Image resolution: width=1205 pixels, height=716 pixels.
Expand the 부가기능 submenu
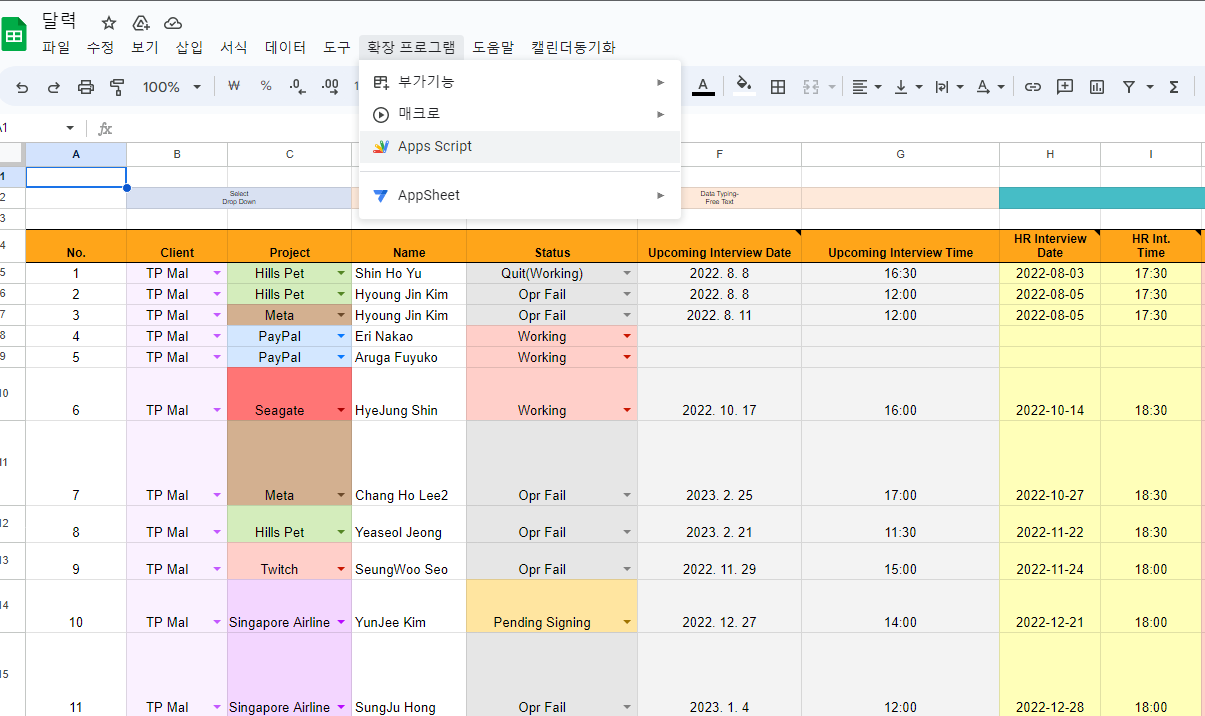(x=520, y=82)
